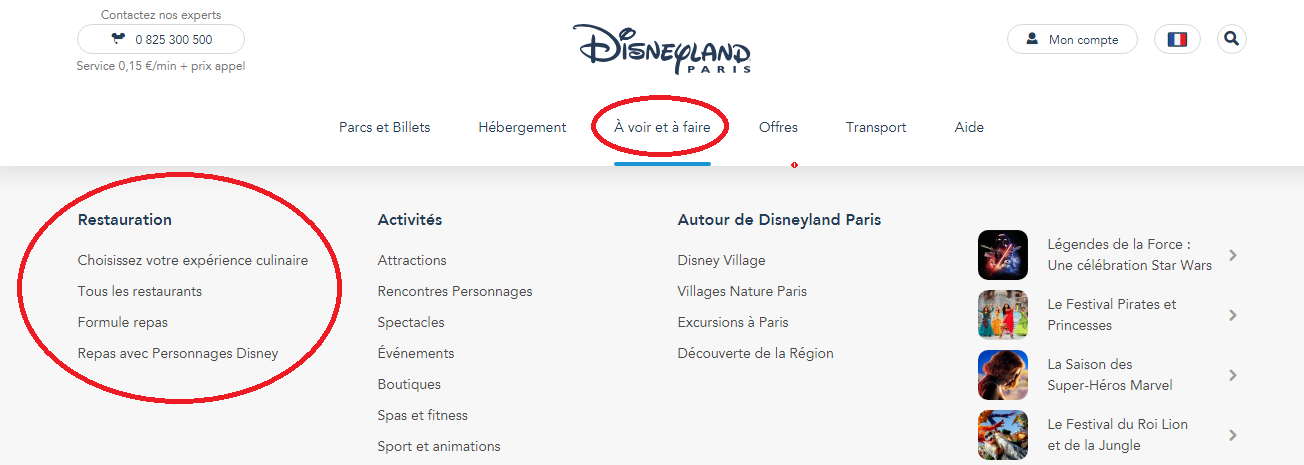Open Excursions à Paris link
This screenshot has height=465, width=1304.
[733, 322]
